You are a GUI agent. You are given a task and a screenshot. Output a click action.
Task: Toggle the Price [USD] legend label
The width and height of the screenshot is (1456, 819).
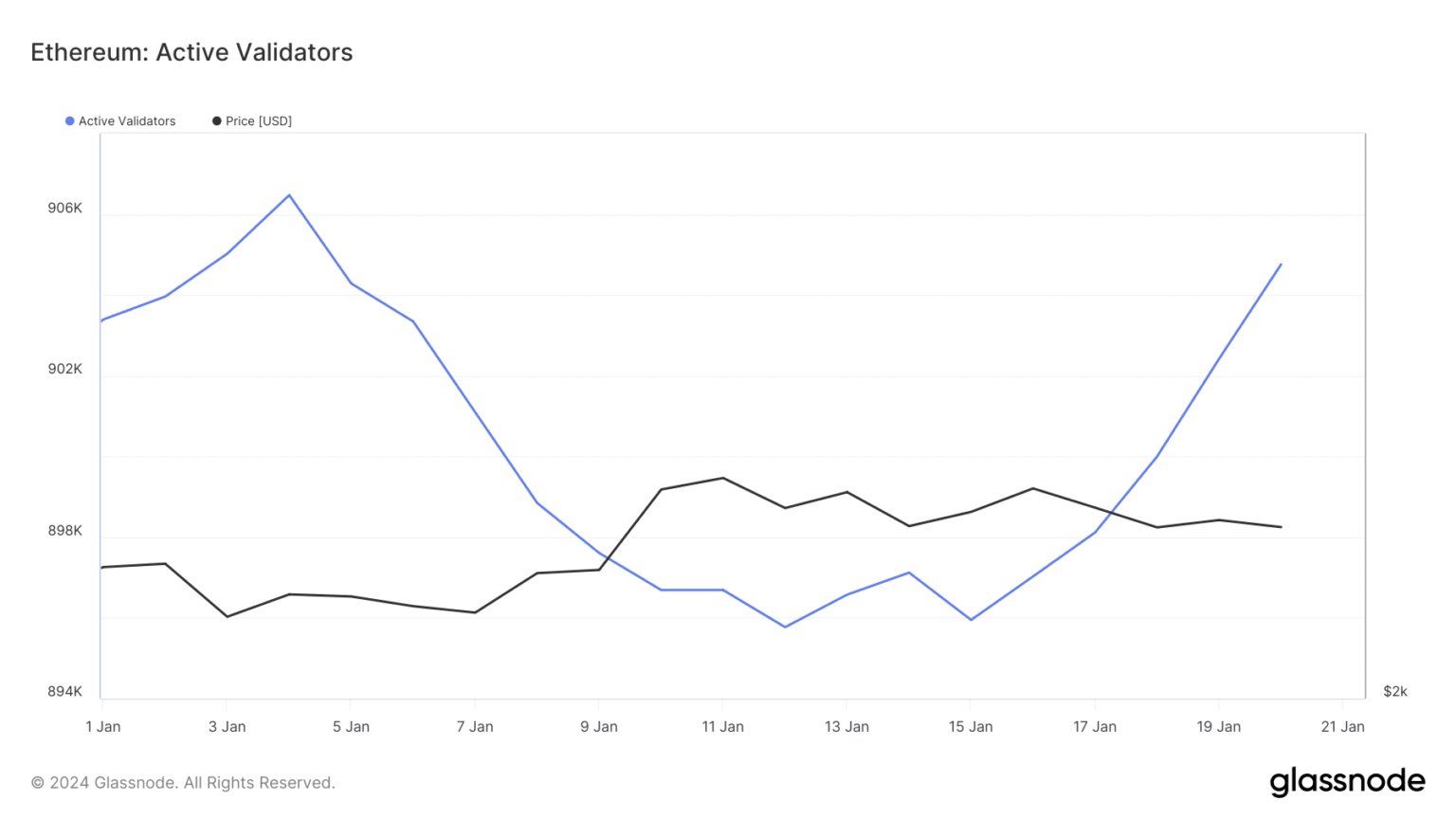pos(259,121)
